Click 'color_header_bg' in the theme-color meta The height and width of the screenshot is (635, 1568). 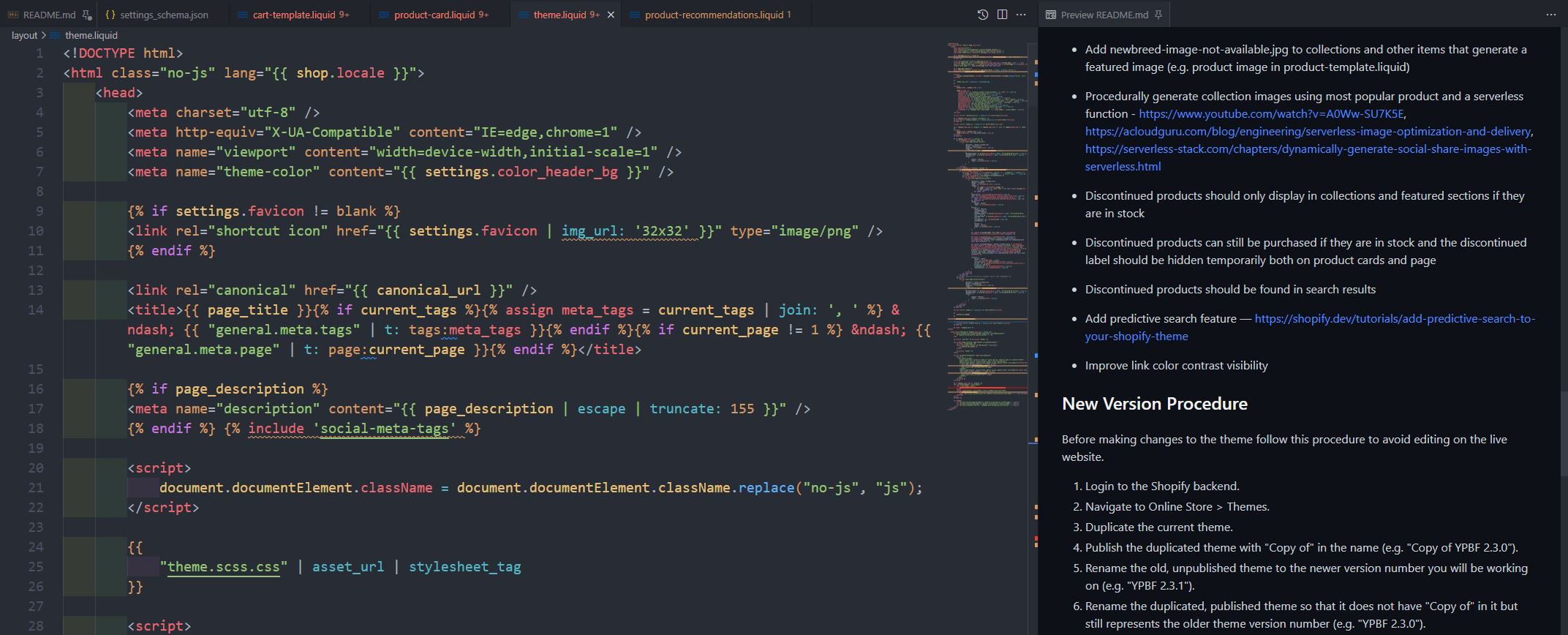(x=557, y=172)
